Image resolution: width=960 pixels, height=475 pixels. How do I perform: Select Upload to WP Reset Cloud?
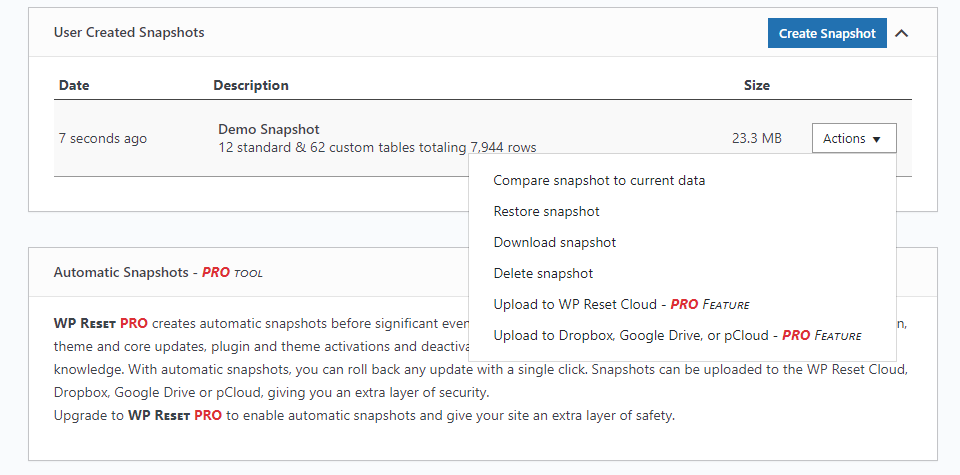[621, 304]
